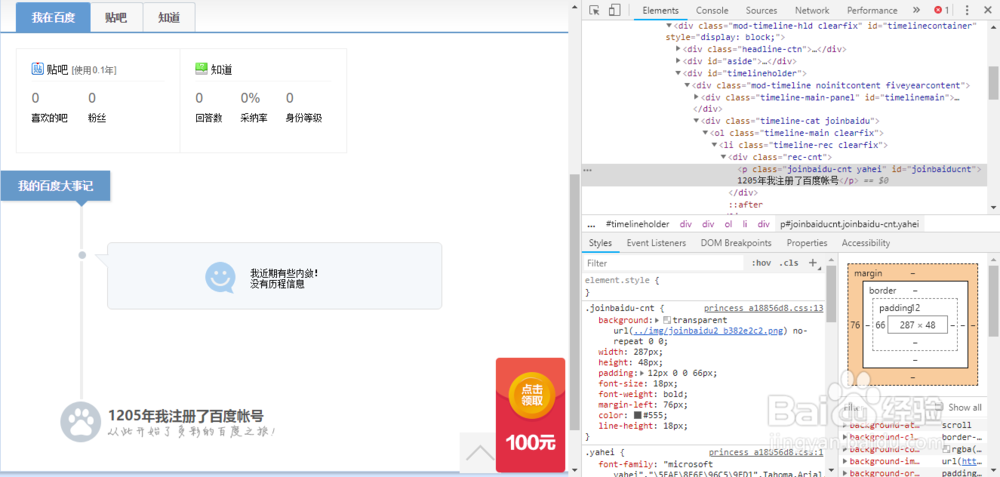This screenshot has height=477, width=1000.
Task: Click the gray paw print icon
Action: tap(81, 422)
